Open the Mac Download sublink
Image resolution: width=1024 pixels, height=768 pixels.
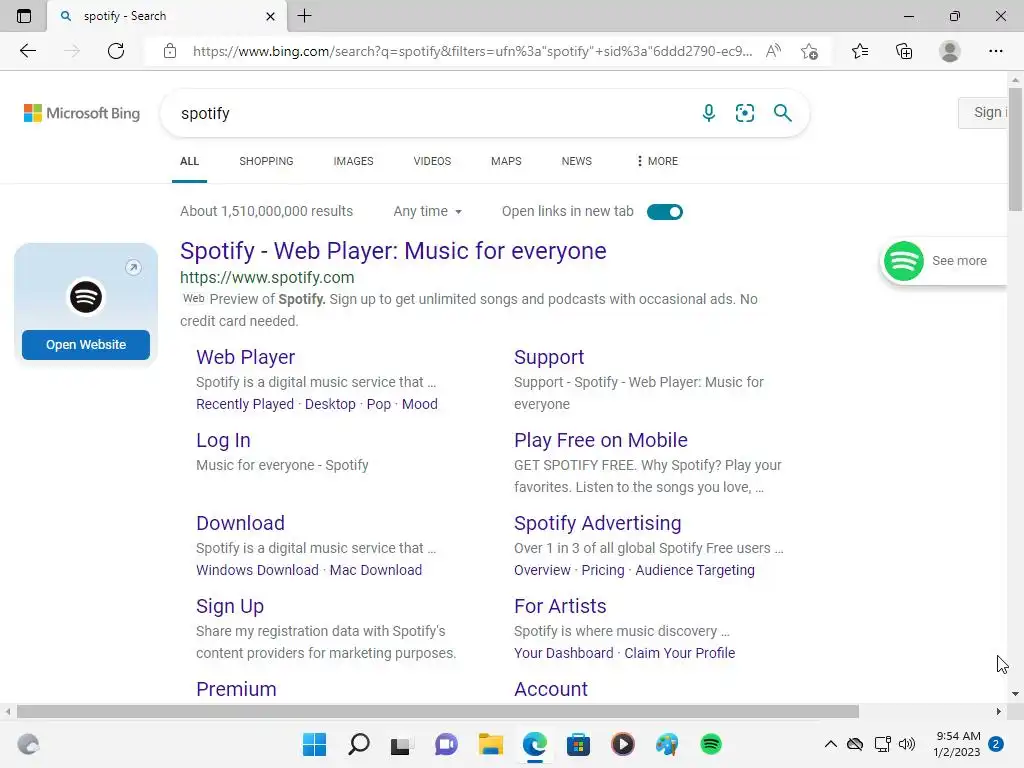376,570
